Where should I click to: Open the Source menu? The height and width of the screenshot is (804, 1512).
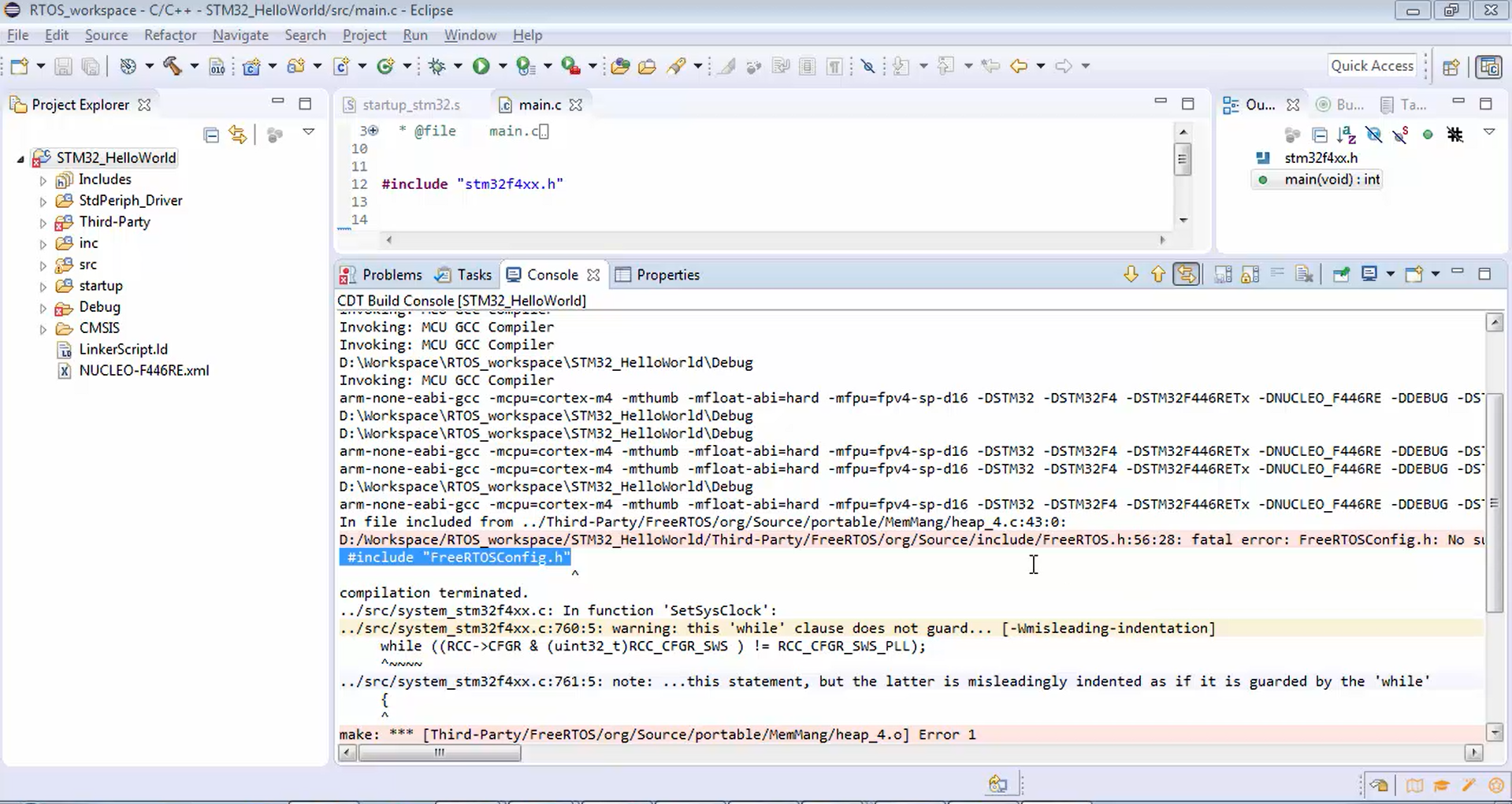106,35
